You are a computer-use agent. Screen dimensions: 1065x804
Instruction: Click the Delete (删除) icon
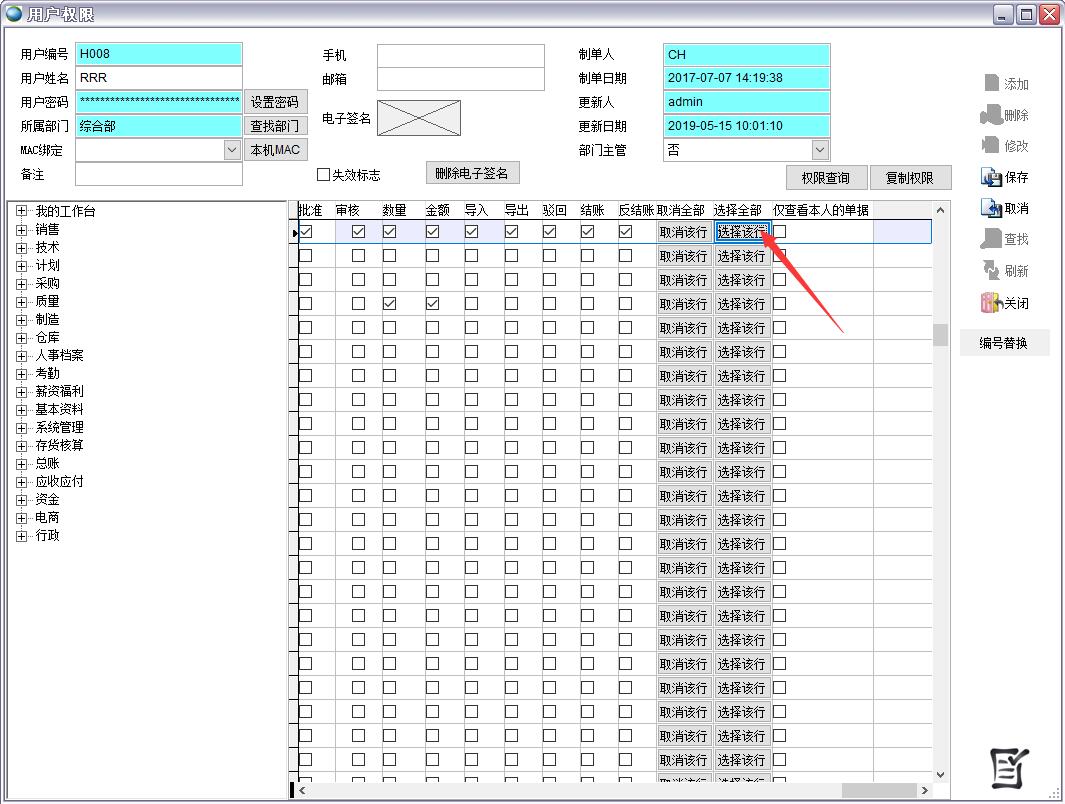(991, 115)
